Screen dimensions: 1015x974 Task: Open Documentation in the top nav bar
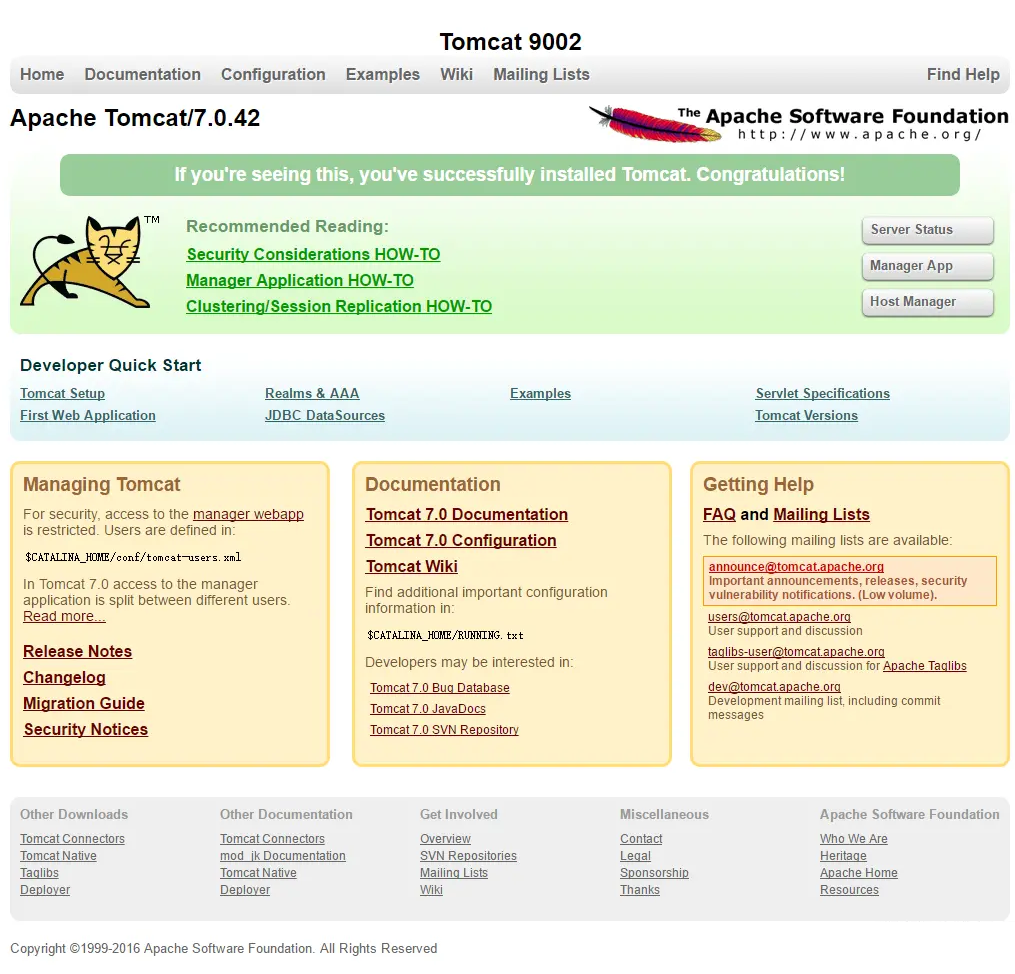pyautogui.click(x=142, y=74)
